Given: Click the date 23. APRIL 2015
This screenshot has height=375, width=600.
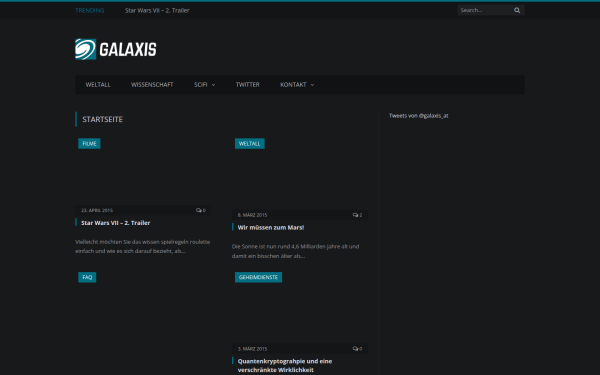Looking at the screenshot, I should (x=97, y=210).
